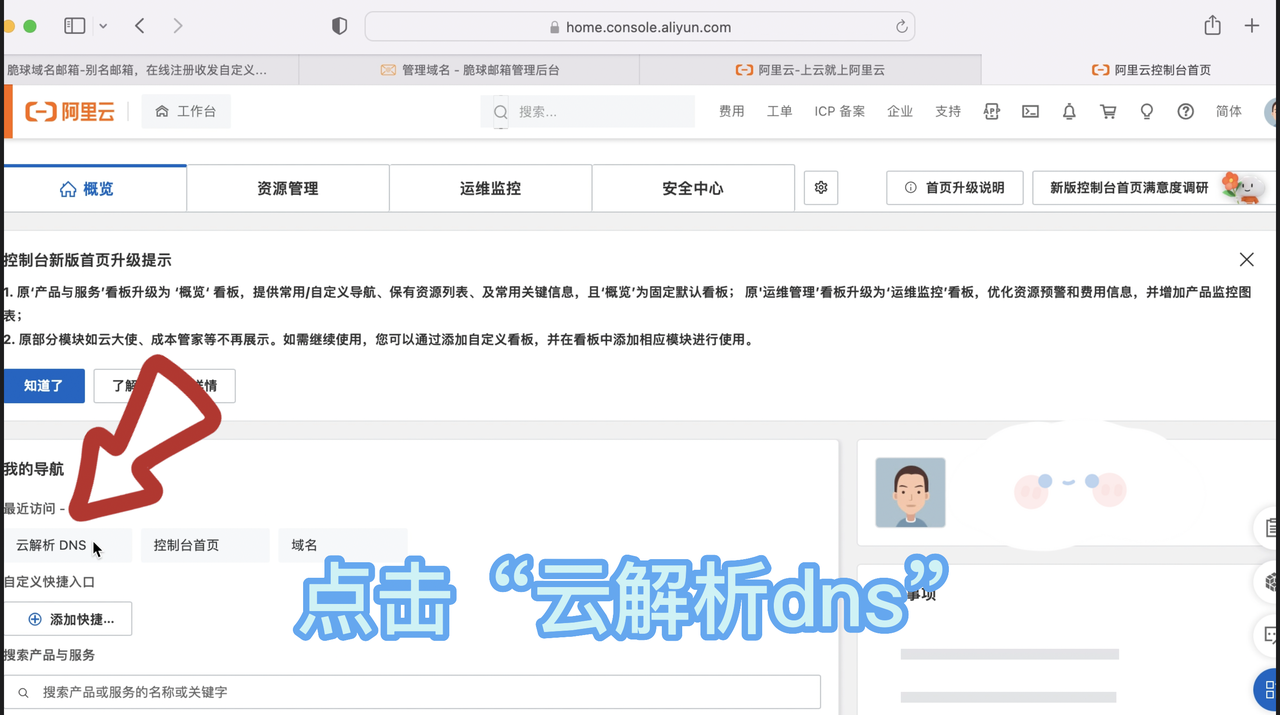
Task: Open 云解析 DNS recent link
Action: 66,545
